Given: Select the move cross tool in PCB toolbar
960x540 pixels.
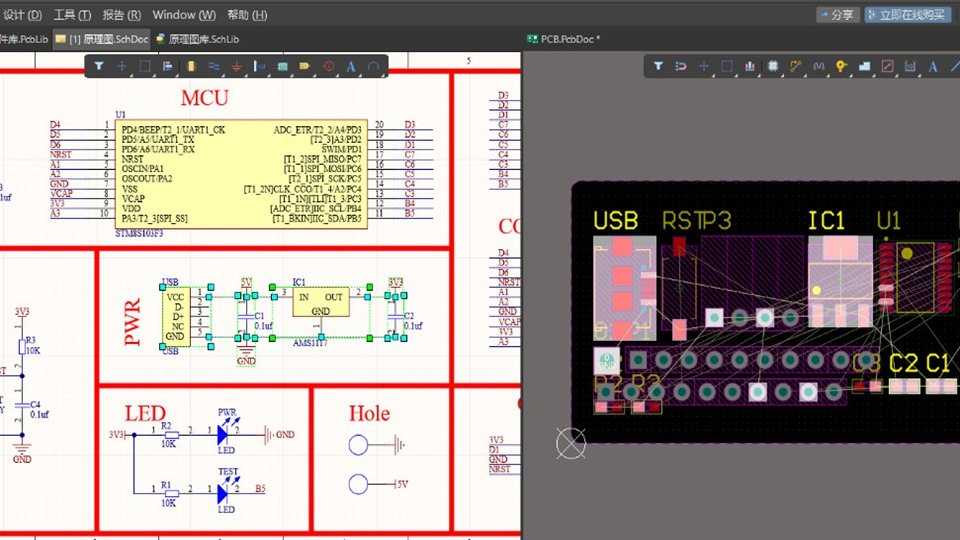Looking at the screenshot, I should pyautogui.click(x=704, y=66).
